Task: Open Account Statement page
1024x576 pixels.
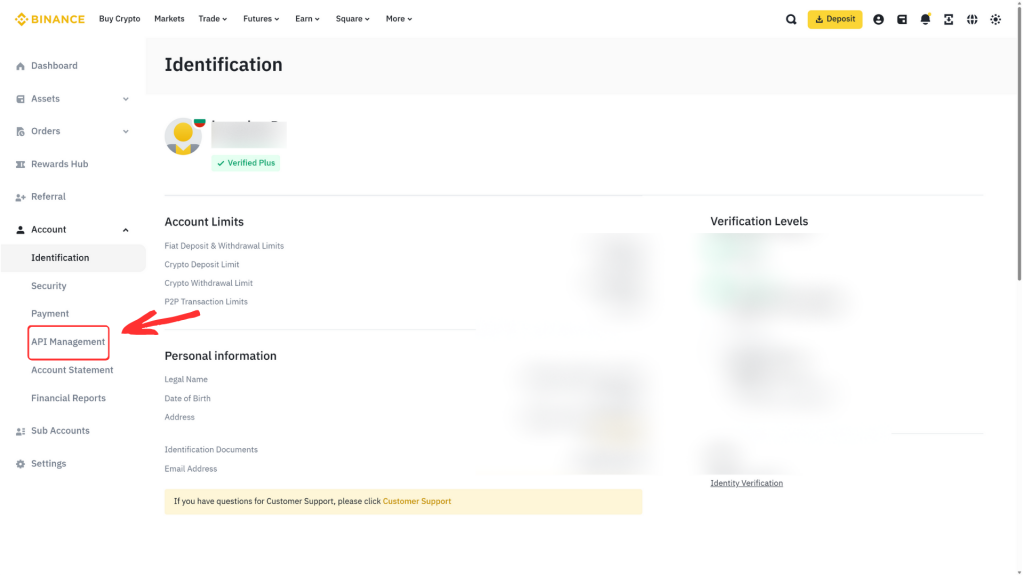Action: [x=73, y=370]
